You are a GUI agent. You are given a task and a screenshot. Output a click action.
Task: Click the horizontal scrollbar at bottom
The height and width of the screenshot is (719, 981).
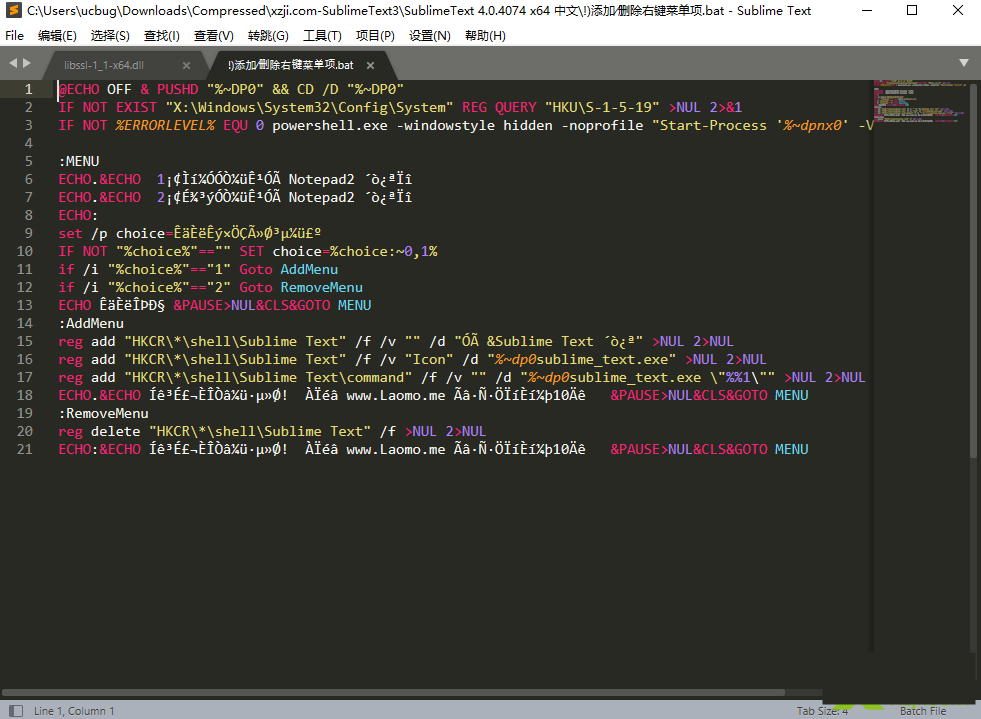(393, 692)
